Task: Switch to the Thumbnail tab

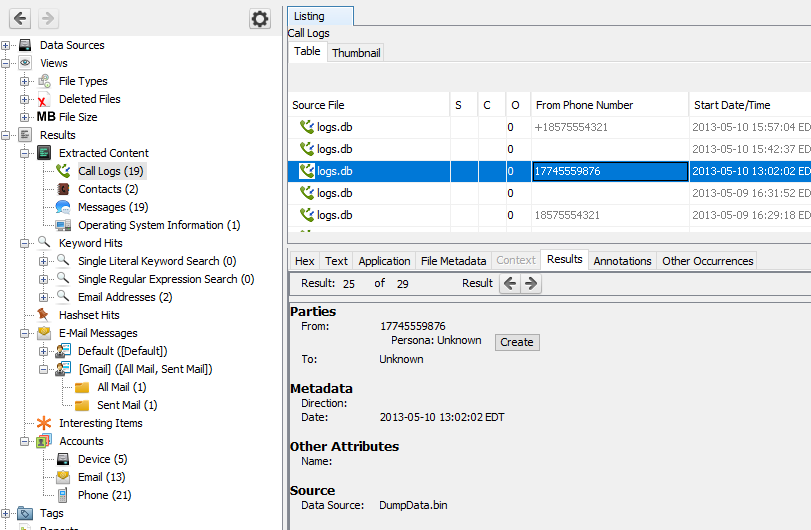Action: (356, 53)
